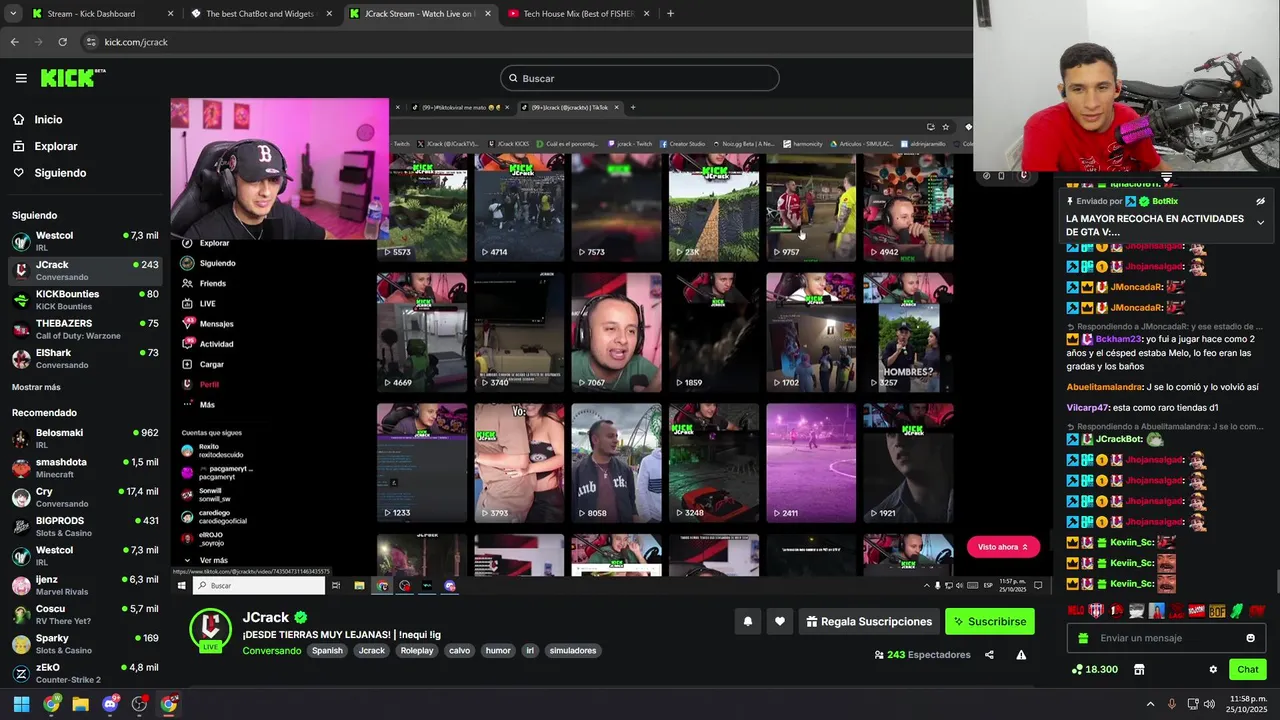
Task: Click the Visto ahora button
Action: tap(1003, 547)
